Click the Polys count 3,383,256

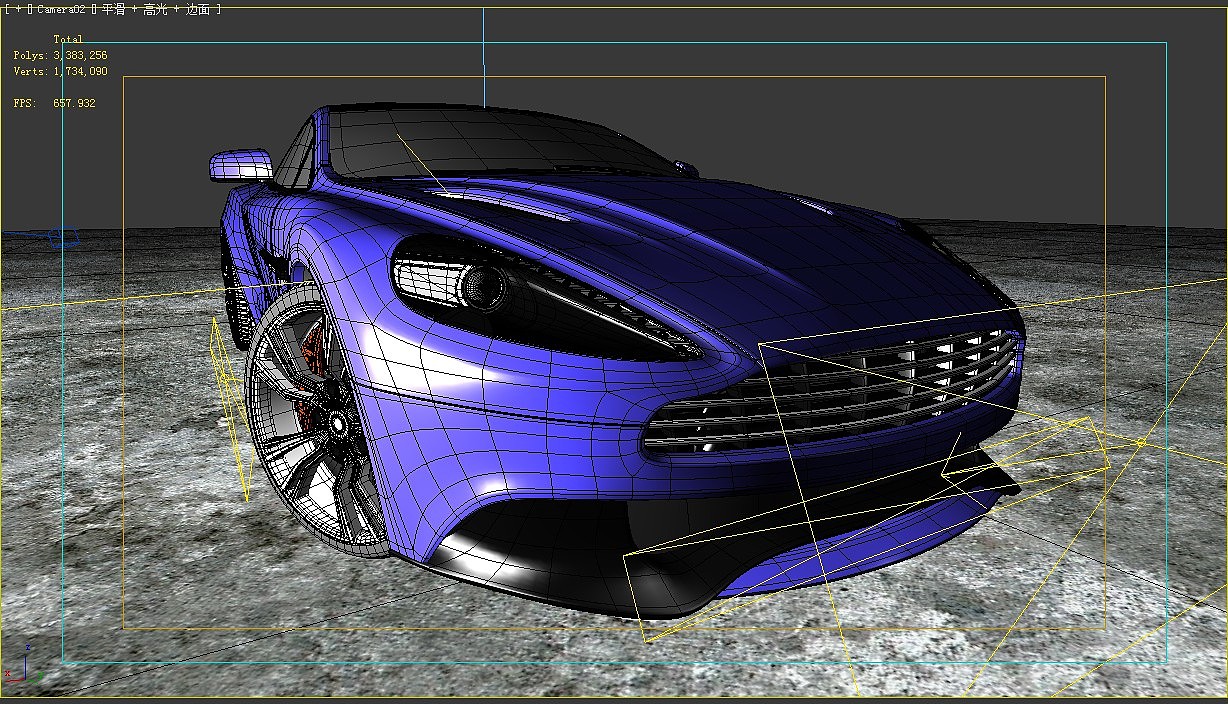[81, 56]
